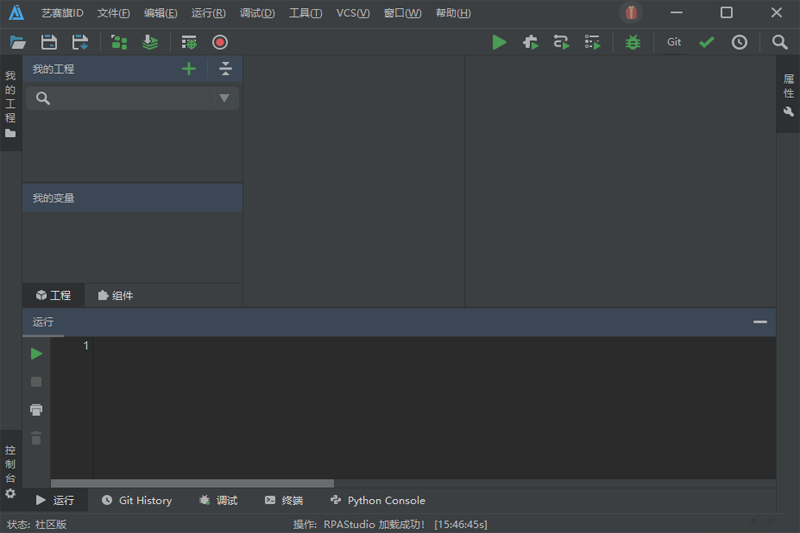Image resolution: width=800 pixels, height=533 pixels.
Task: Open the 编辑(E) menu
Action: click(x=160, y=13)
